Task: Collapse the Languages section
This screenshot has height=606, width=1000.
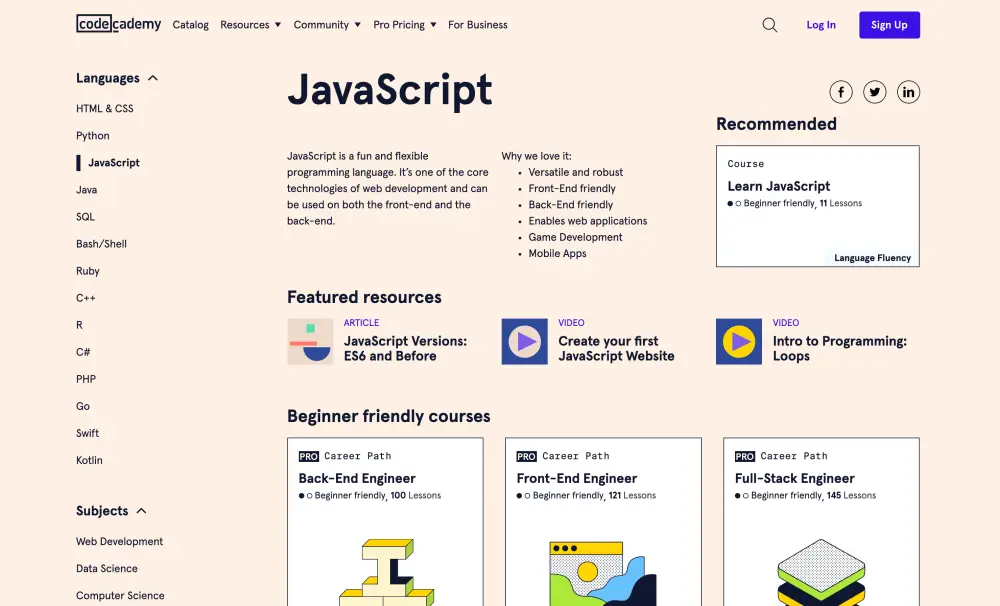Action: click(152, 77)
